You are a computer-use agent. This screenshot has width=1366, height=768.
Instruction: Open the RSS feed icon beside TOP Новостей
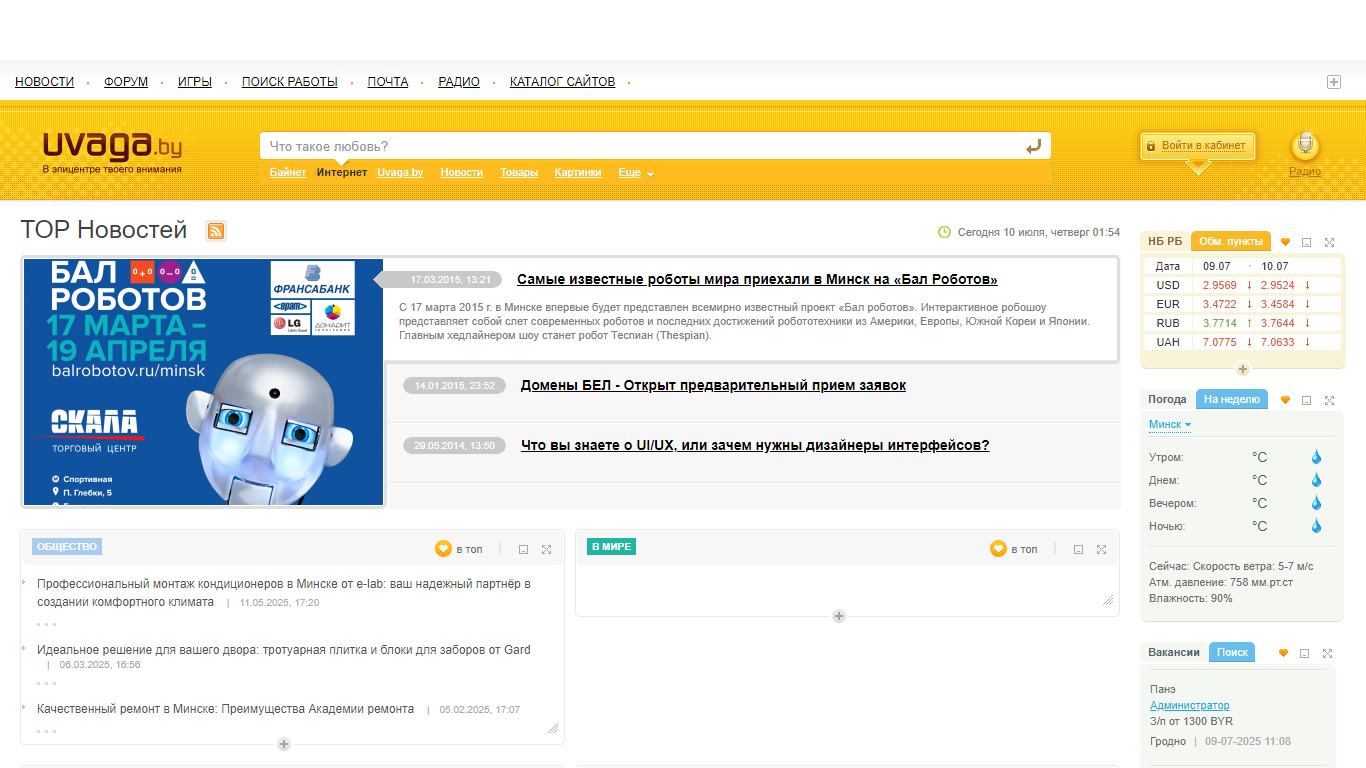216,231
